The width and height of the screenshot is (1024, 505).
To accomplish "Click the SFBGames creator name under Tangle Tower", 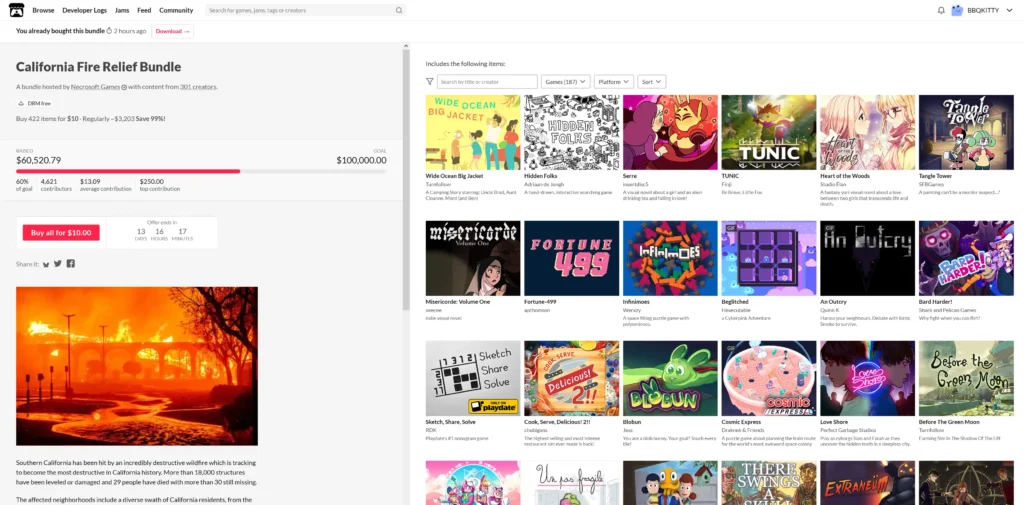I will (x=930, y=185).
